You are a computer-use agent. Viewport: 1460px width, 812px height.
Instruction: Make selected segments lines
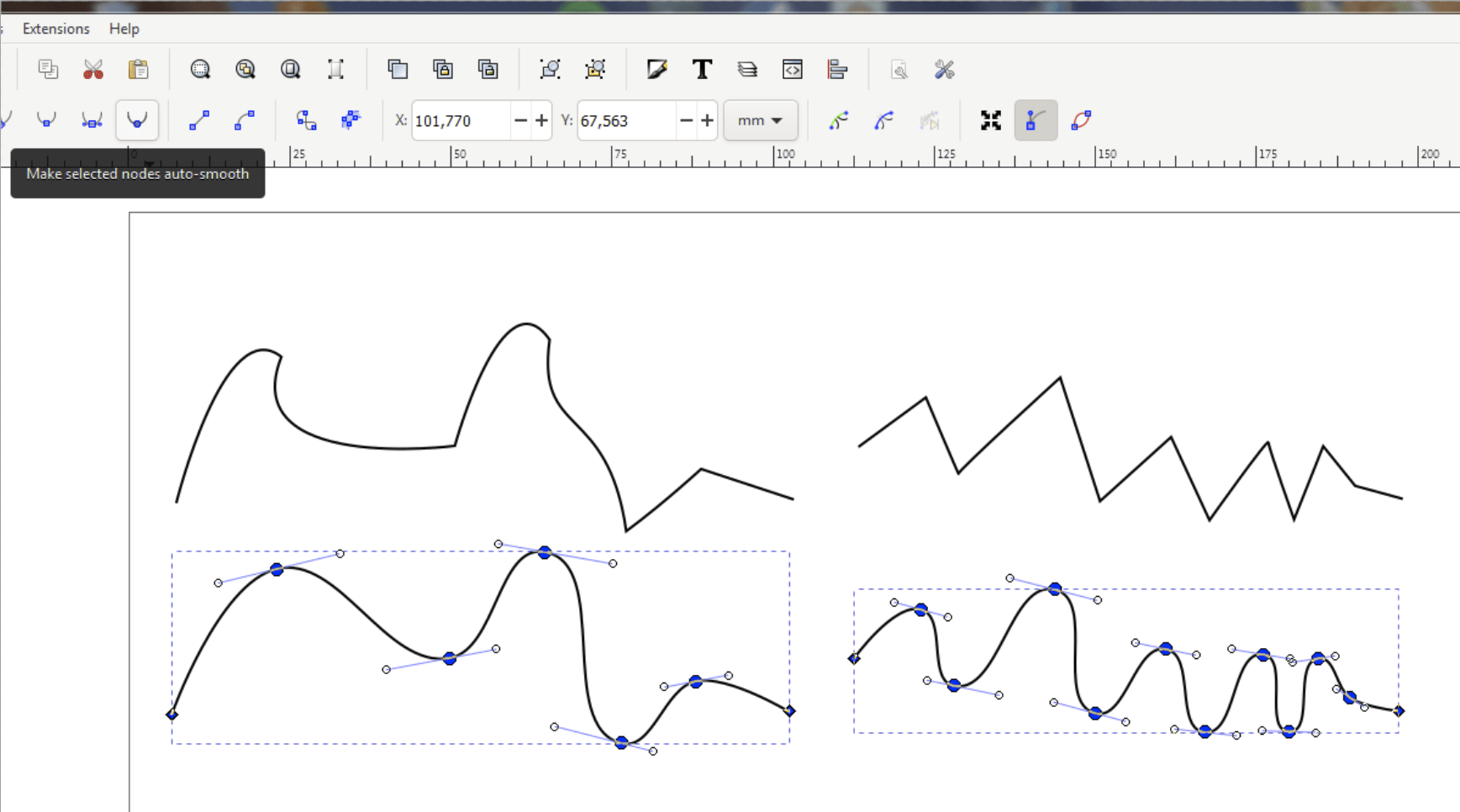[199, 120]
